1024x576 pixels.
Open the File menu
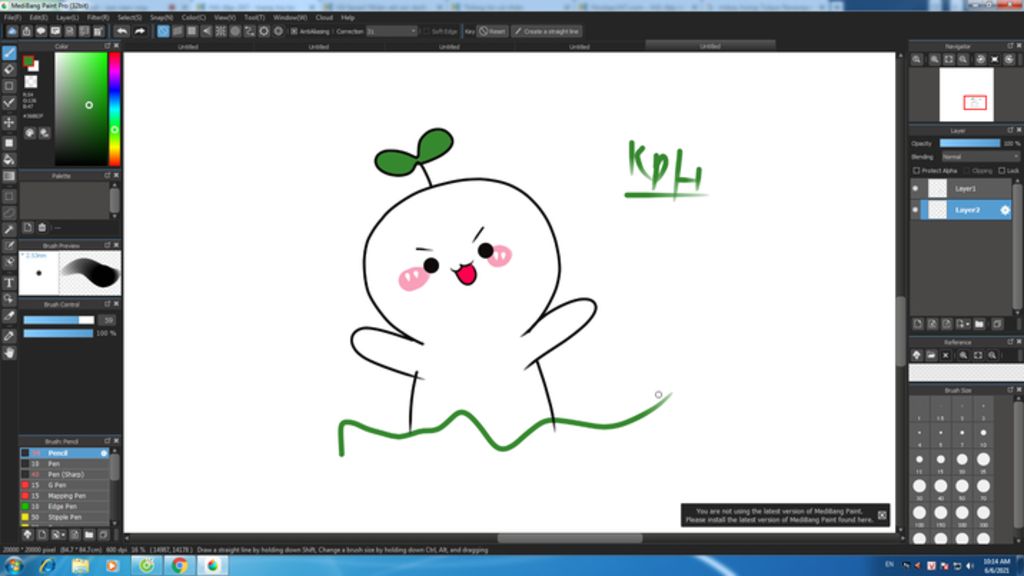[13, 18]
